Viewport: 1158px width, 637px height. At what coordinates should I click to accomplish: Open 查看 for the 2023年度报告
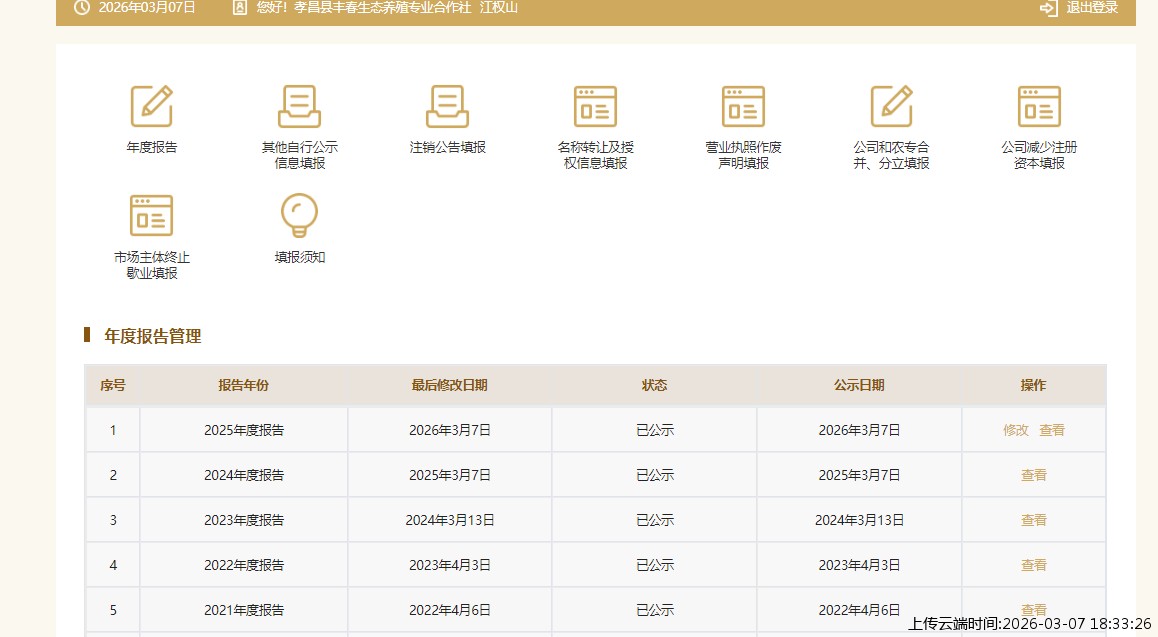tap(1034, 520)
